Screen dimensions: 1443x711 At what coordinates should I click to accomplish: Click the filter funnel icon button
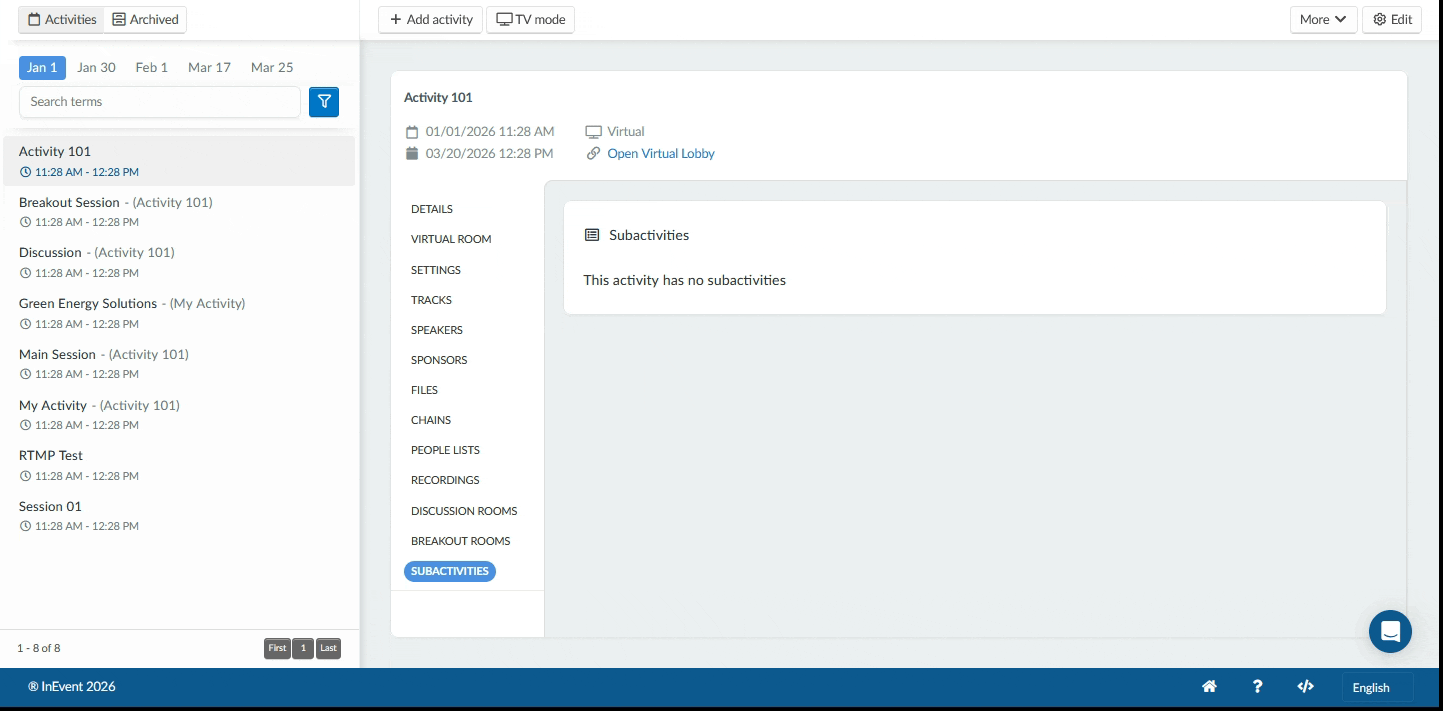click(x=324, y=102)
